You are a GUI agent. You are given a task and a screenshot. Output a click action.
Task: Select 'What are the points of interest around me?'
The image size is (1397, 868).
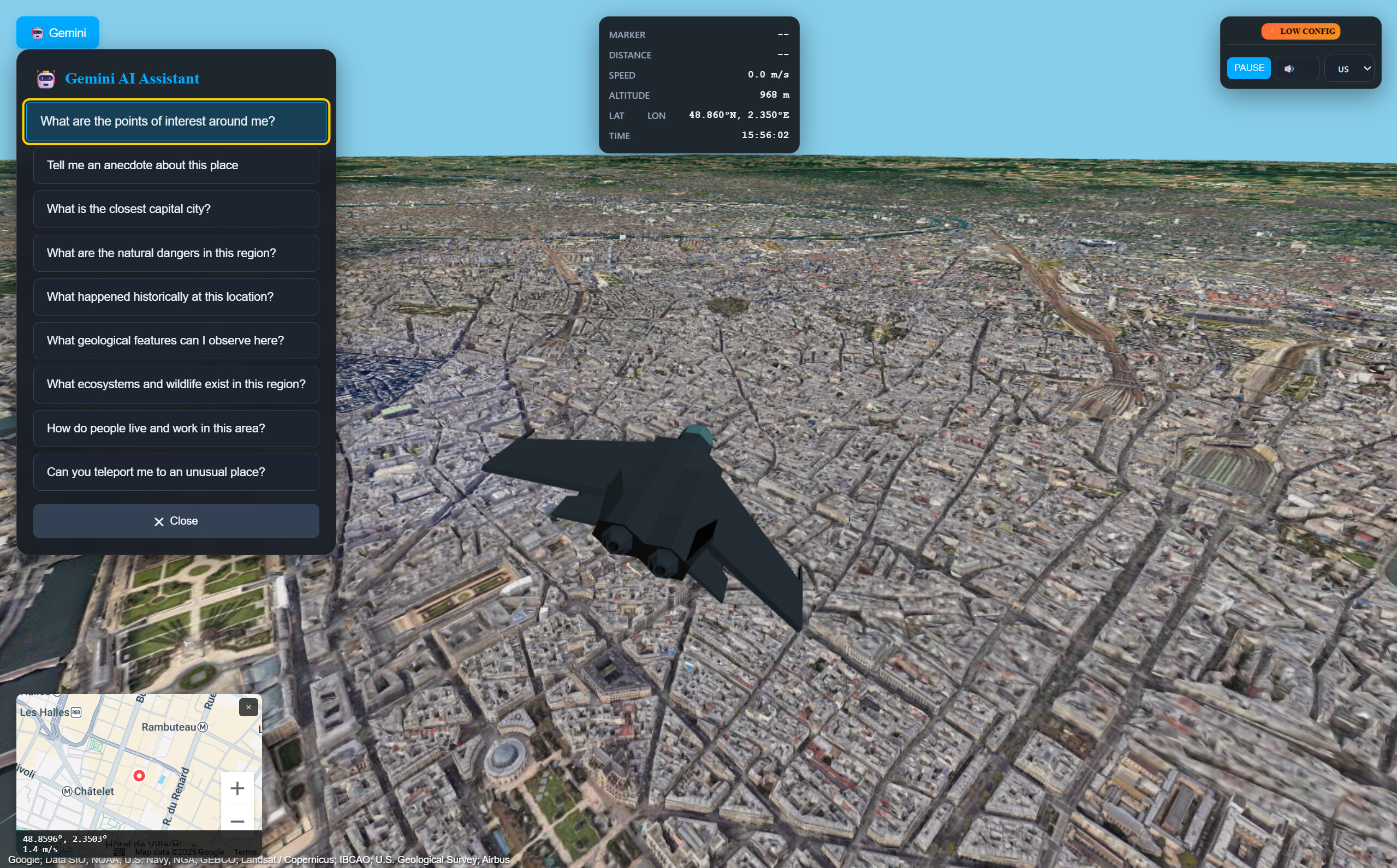click(176, 121)
